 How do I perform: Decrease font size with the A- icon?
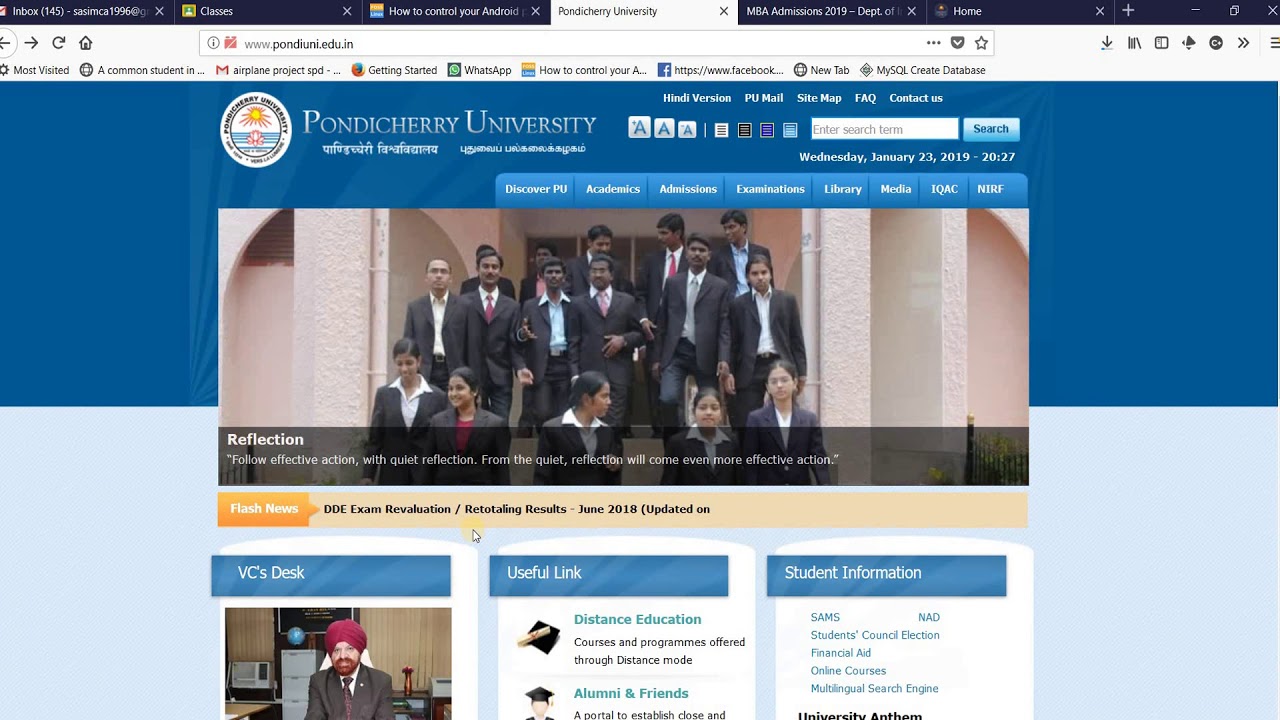tap(687, 129)
